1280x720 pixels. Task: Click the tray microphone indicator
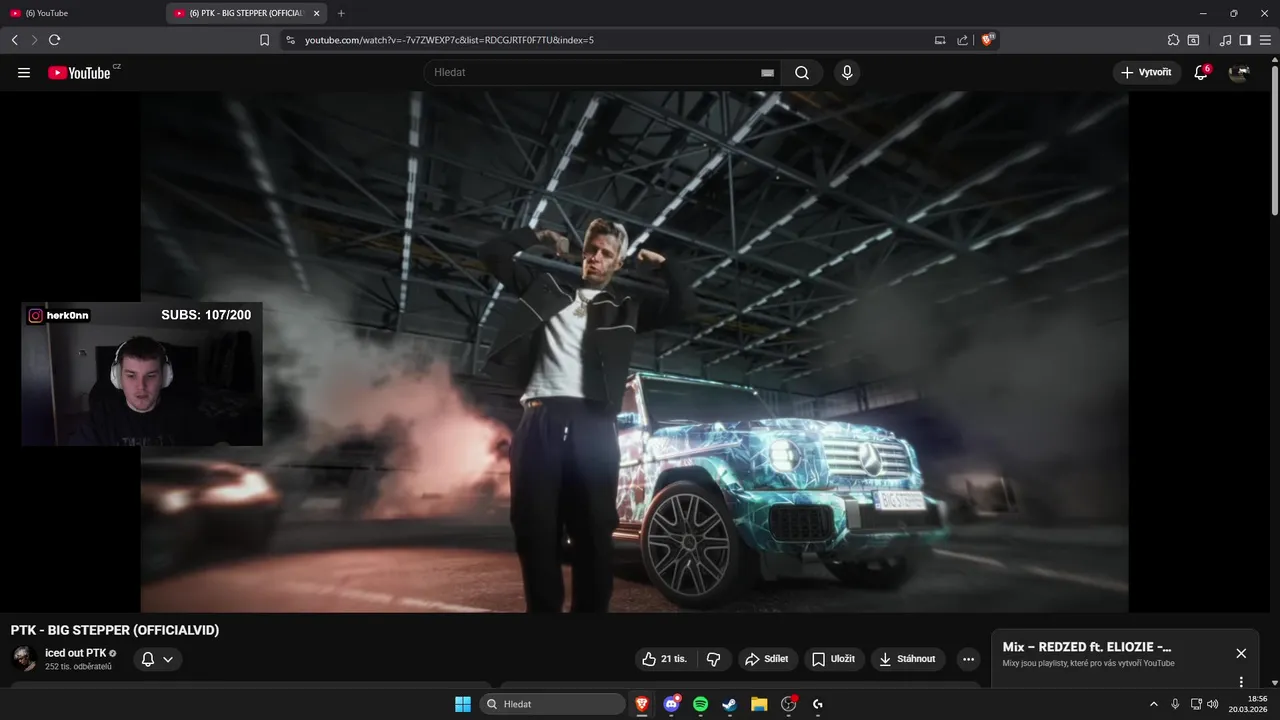click(1175, 704)
